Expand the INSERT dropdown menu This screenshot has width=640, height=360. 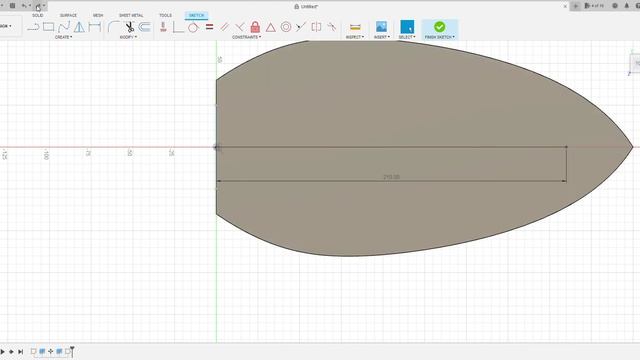[x=382, y=37]
